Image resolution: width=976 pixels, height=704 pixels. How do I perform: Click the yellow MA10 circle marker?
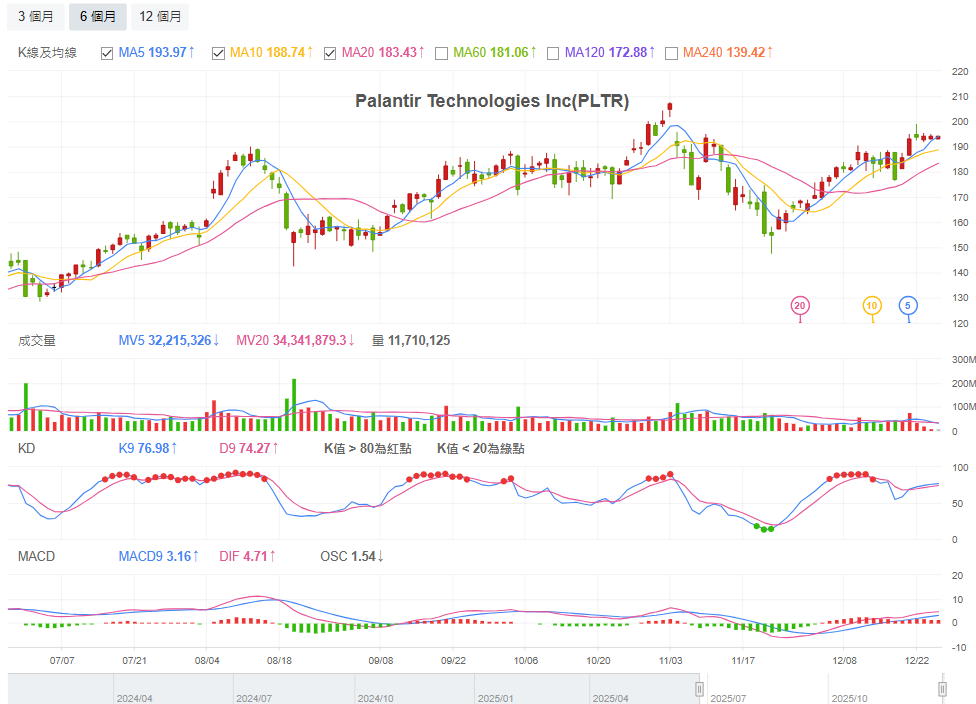(x=872, y=305)
